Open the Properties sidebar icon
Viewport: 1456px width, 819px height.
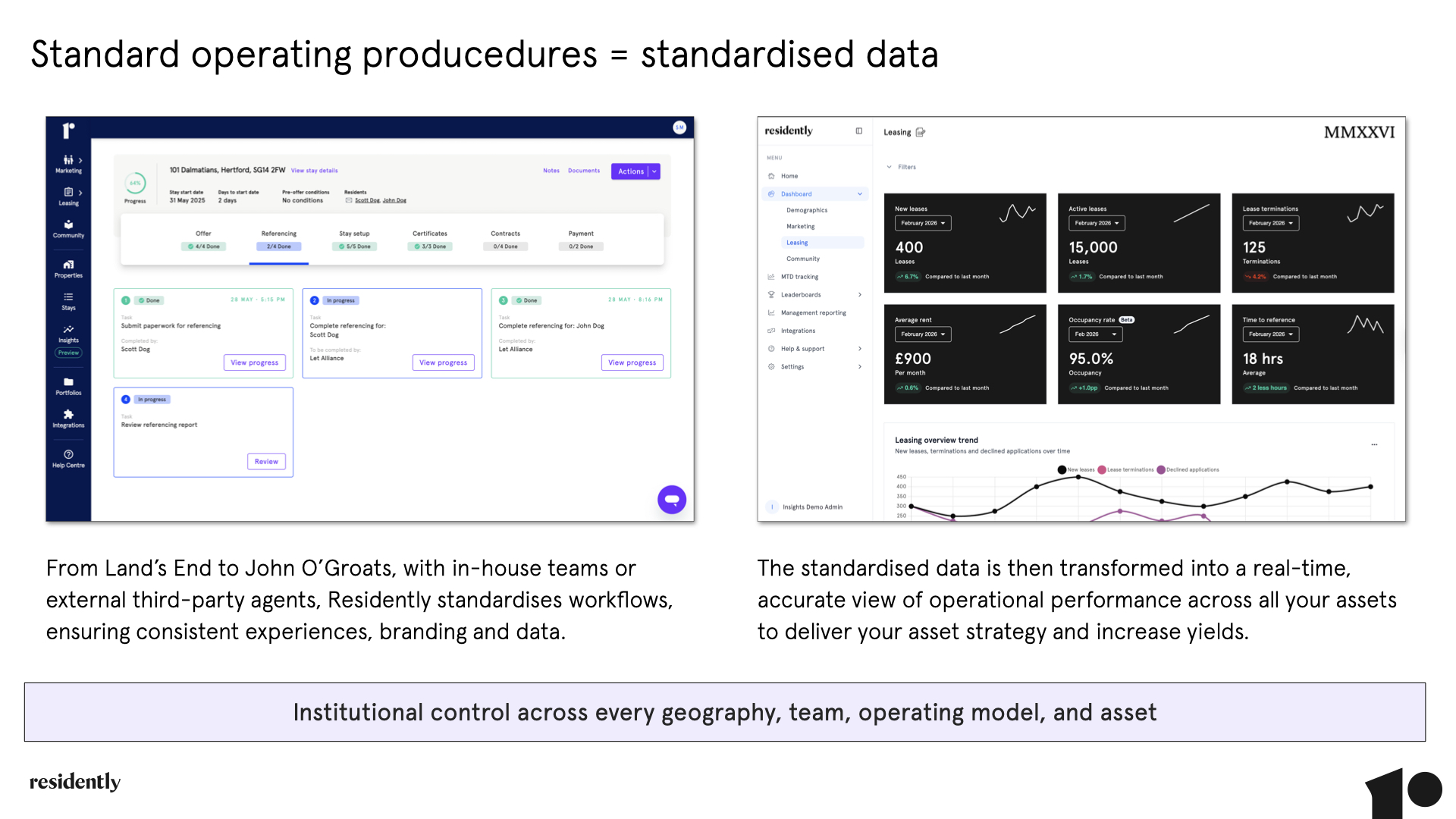pos(68,265)
